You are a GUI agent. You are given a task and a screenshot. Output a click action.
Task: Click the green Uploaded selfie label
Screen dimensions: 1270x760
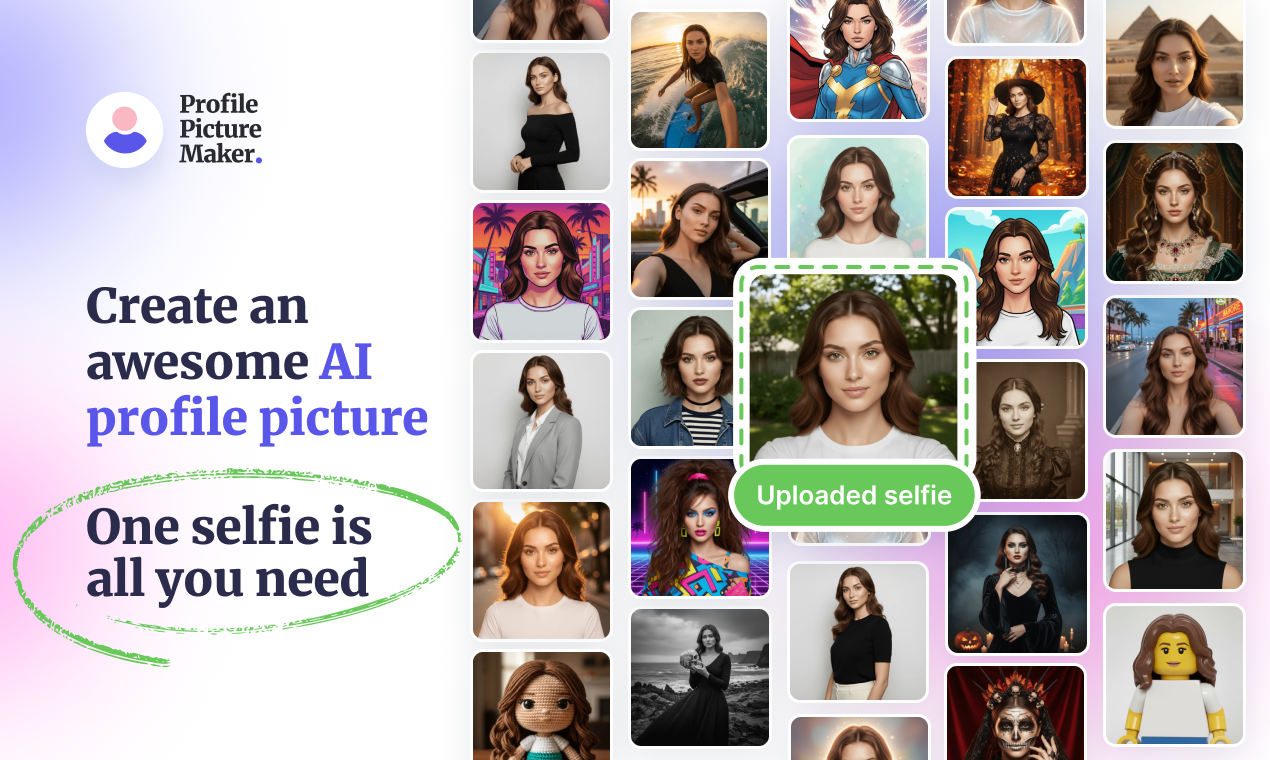pos(854,496)
